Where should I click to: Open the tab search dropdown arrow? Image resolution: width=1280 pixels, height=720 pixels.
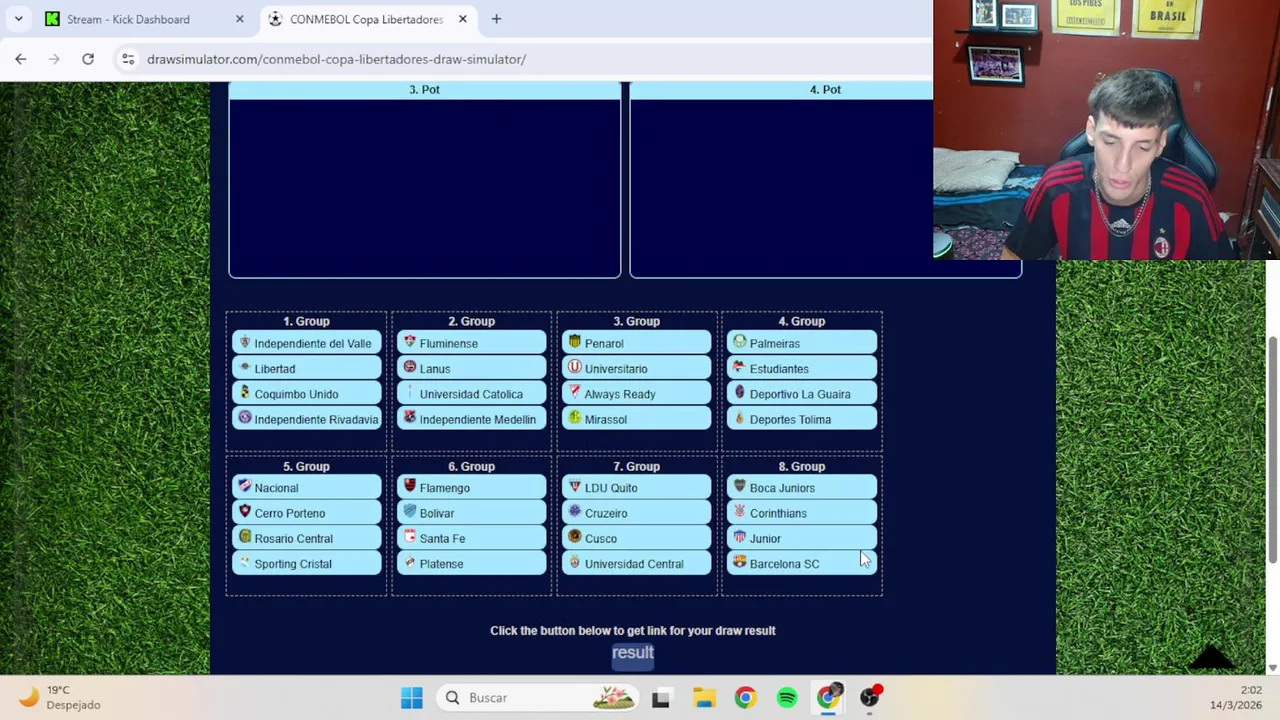(x=18, y=19)
